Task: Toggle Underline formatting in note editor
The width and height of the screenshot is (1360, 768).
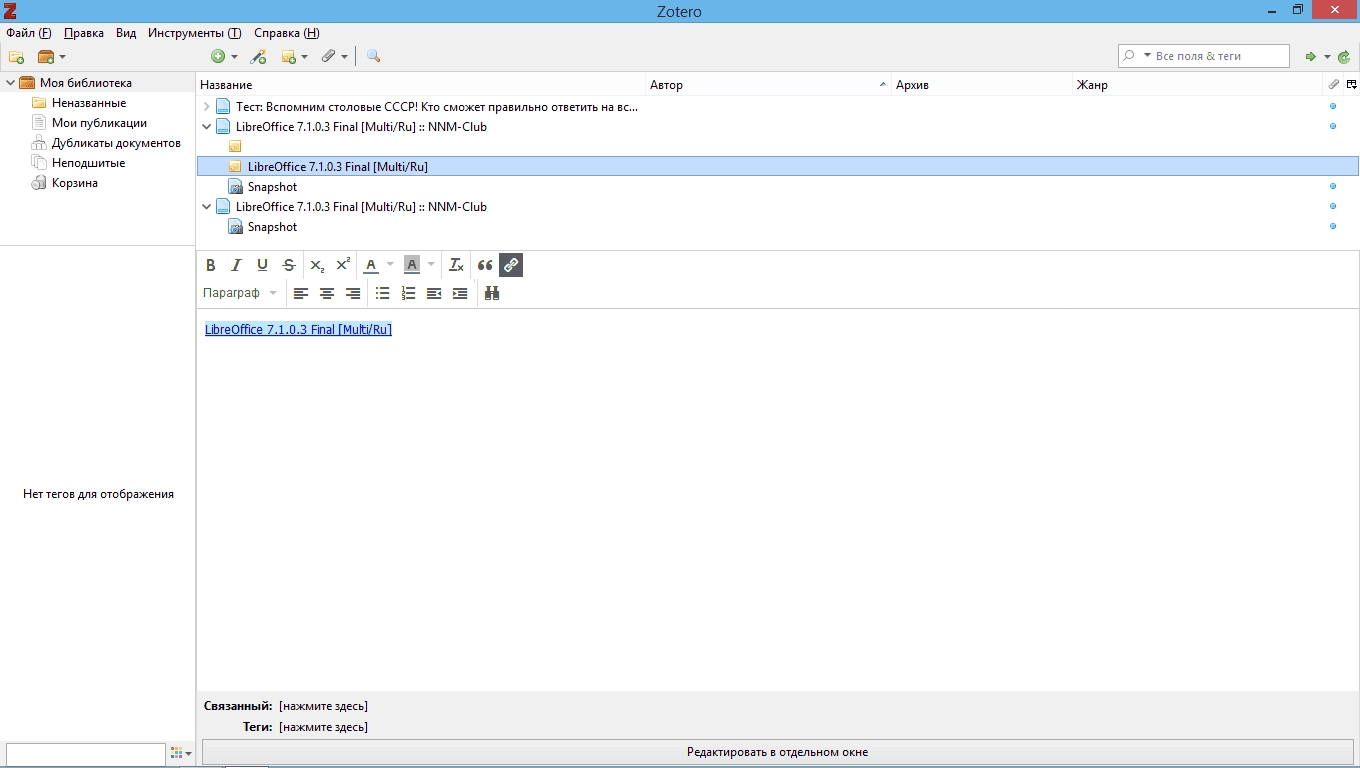Action: (262, 265)
